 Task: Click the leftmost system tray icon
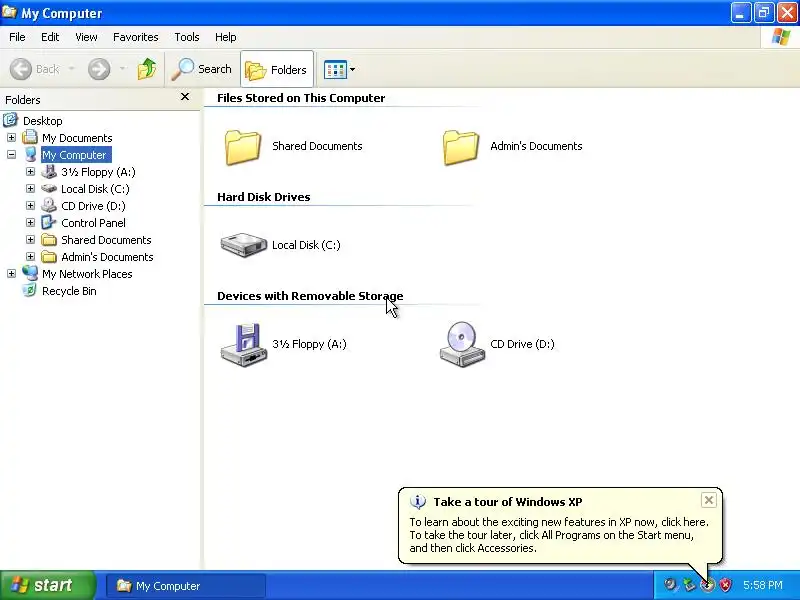point(670,585)
